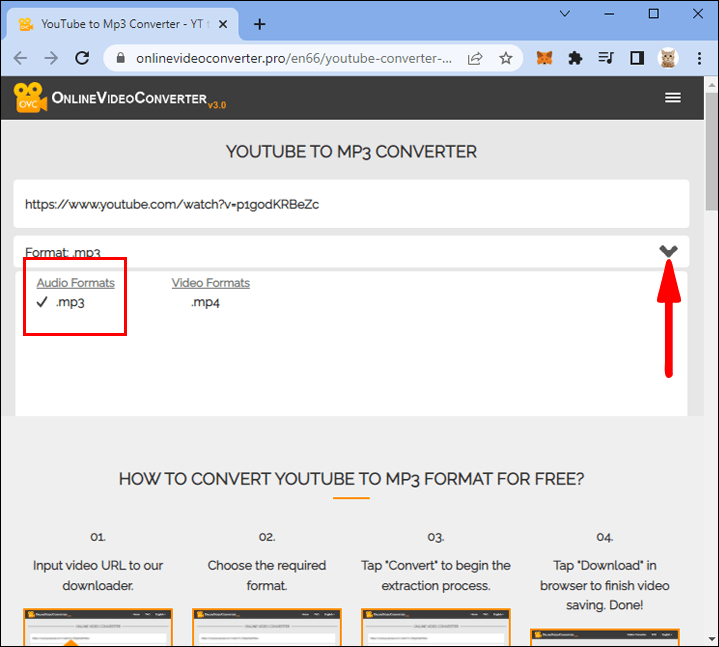
Task: Click step 04 screenshot thumbnail
Action: pos(604,637)
